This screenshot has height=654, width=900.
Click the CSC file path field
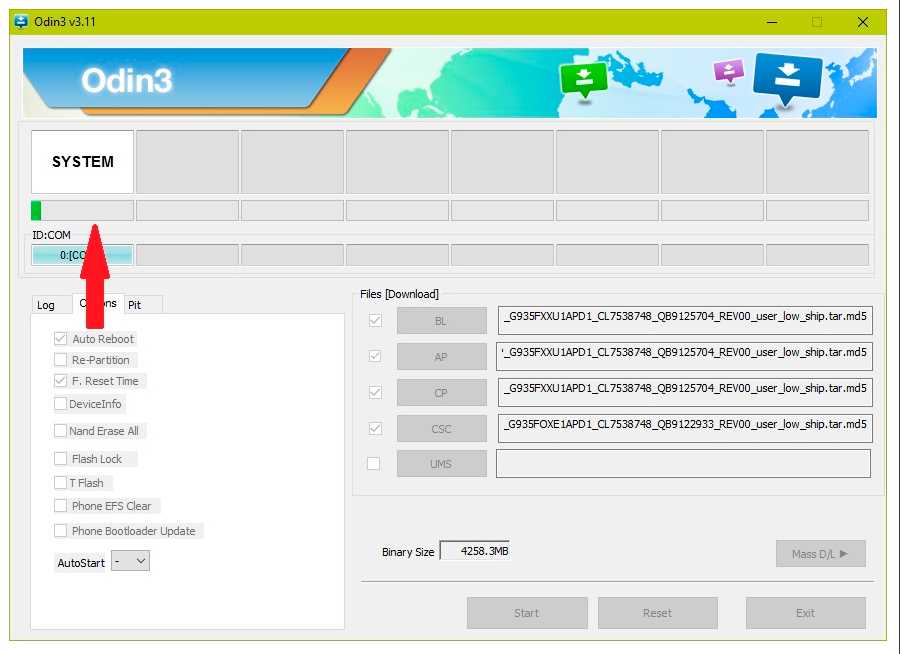pyautogui.click(x=685, y=428)
